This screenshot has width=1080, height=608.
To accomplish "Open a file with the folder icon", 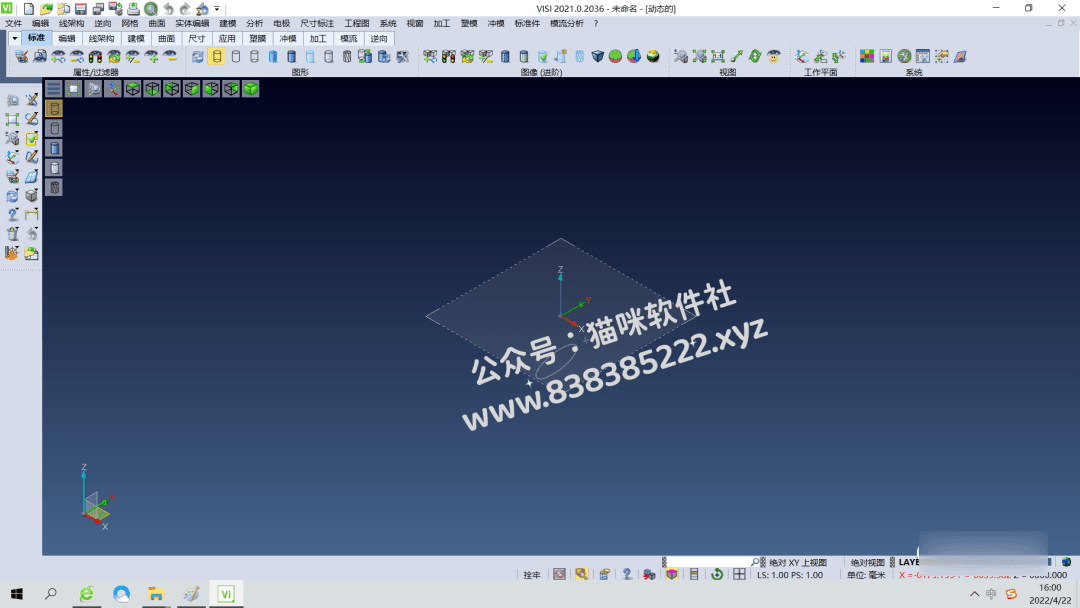I will click(46, 9).
